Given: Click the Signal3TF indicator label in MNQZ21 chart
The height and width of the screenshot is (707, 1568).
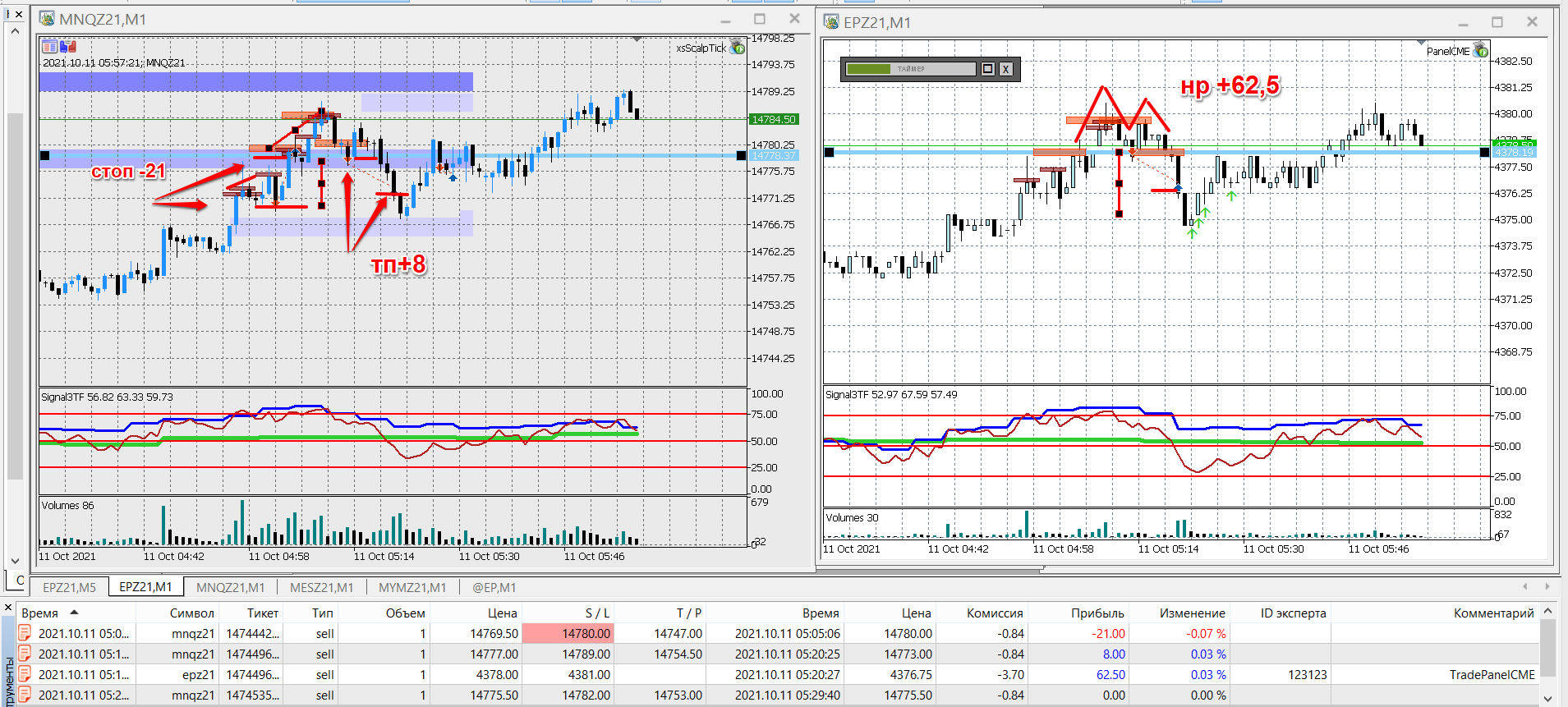Looking at the screenshot, I should (107, 397).
